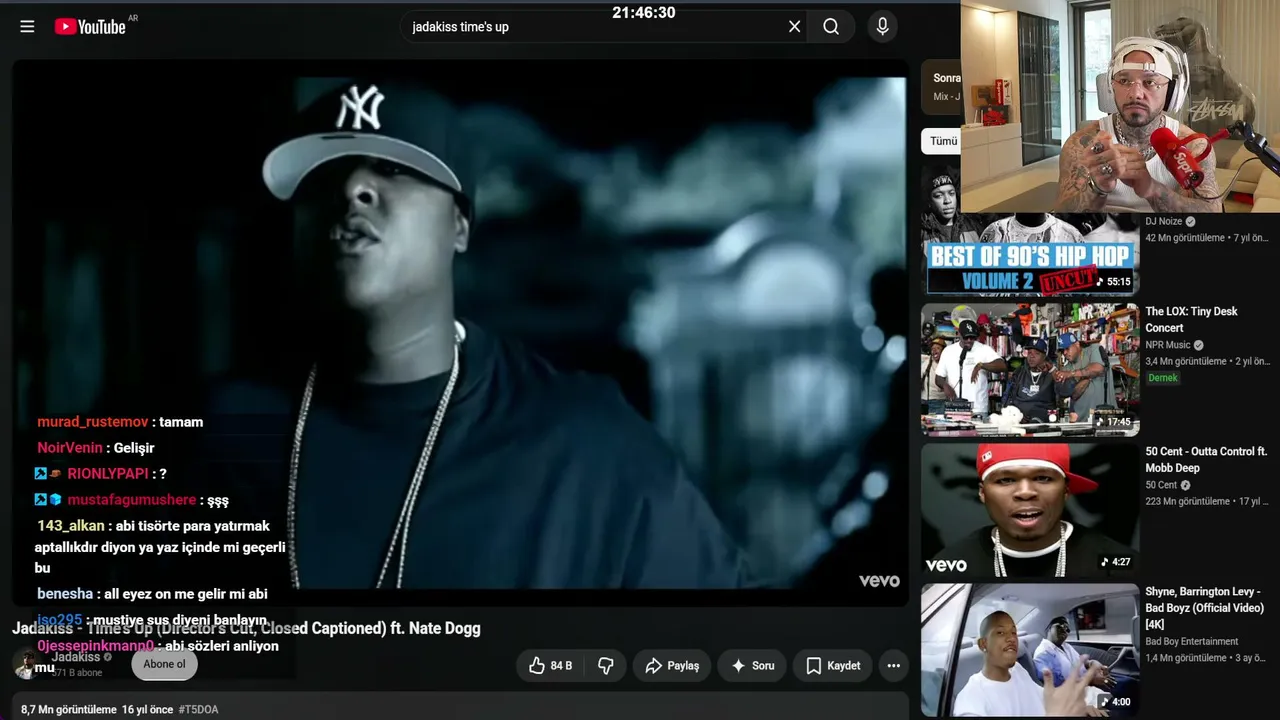Share the video using Paylaş

point(672,665)
